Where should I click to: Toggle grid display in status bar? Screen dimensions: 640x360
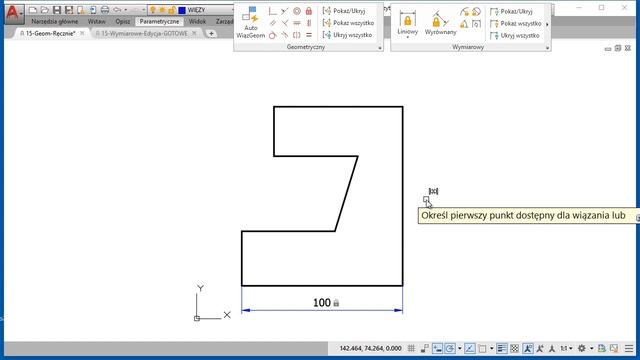(x=411, y=348)
